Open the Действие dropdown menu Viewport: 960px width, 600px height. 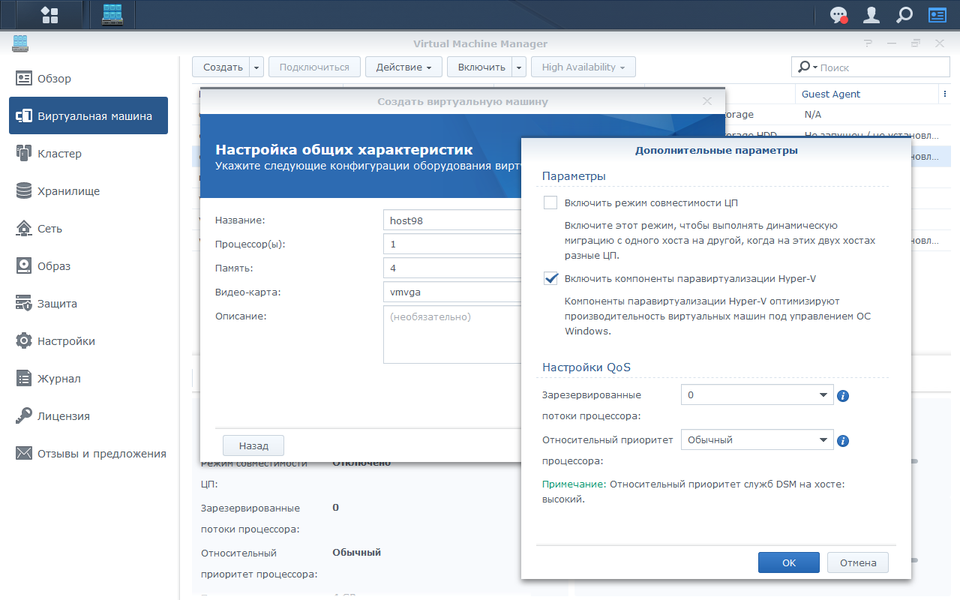pos(403,67)
